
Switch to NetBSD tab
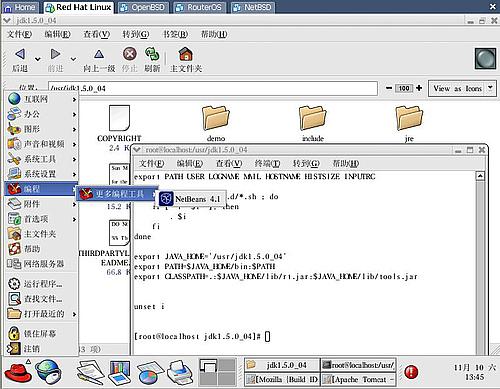point(253,7)
